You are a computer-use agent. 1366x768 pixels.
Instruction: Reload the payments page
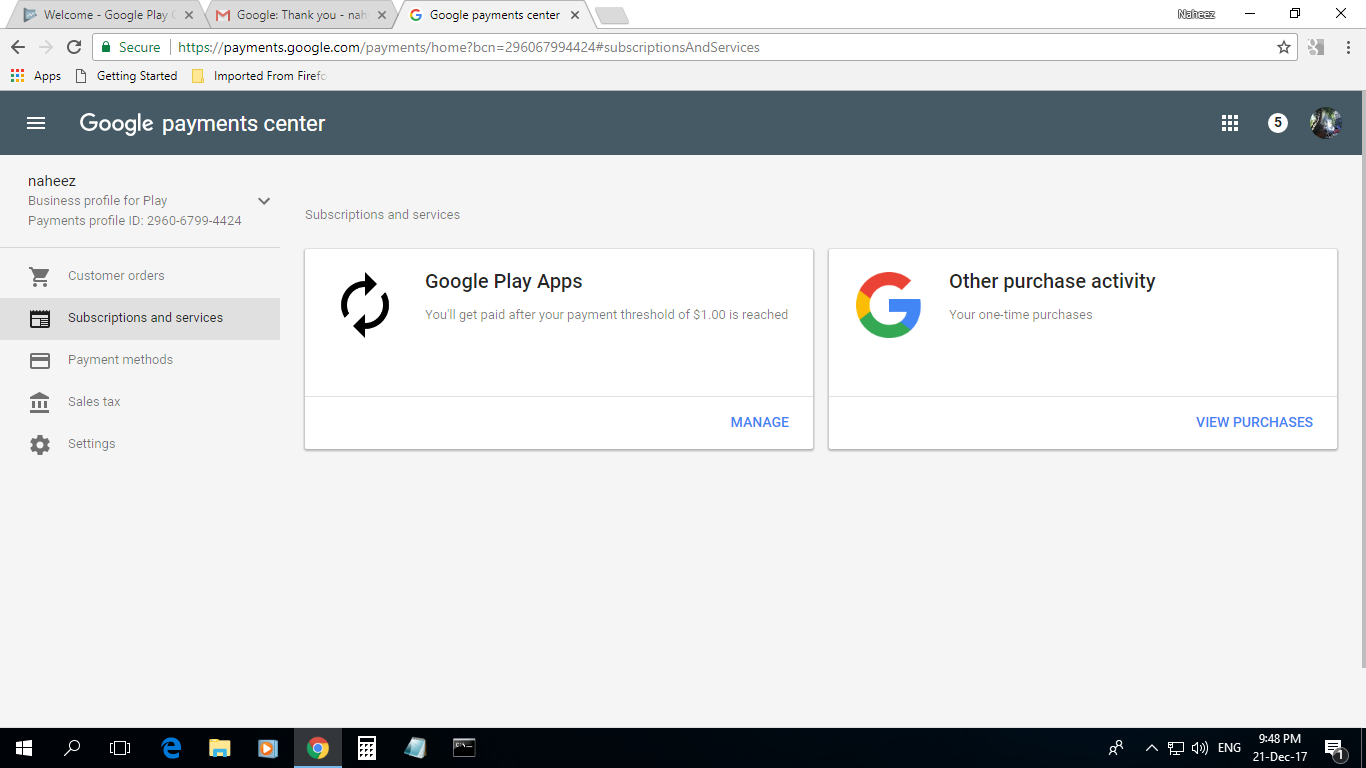(x=73, y=47)
